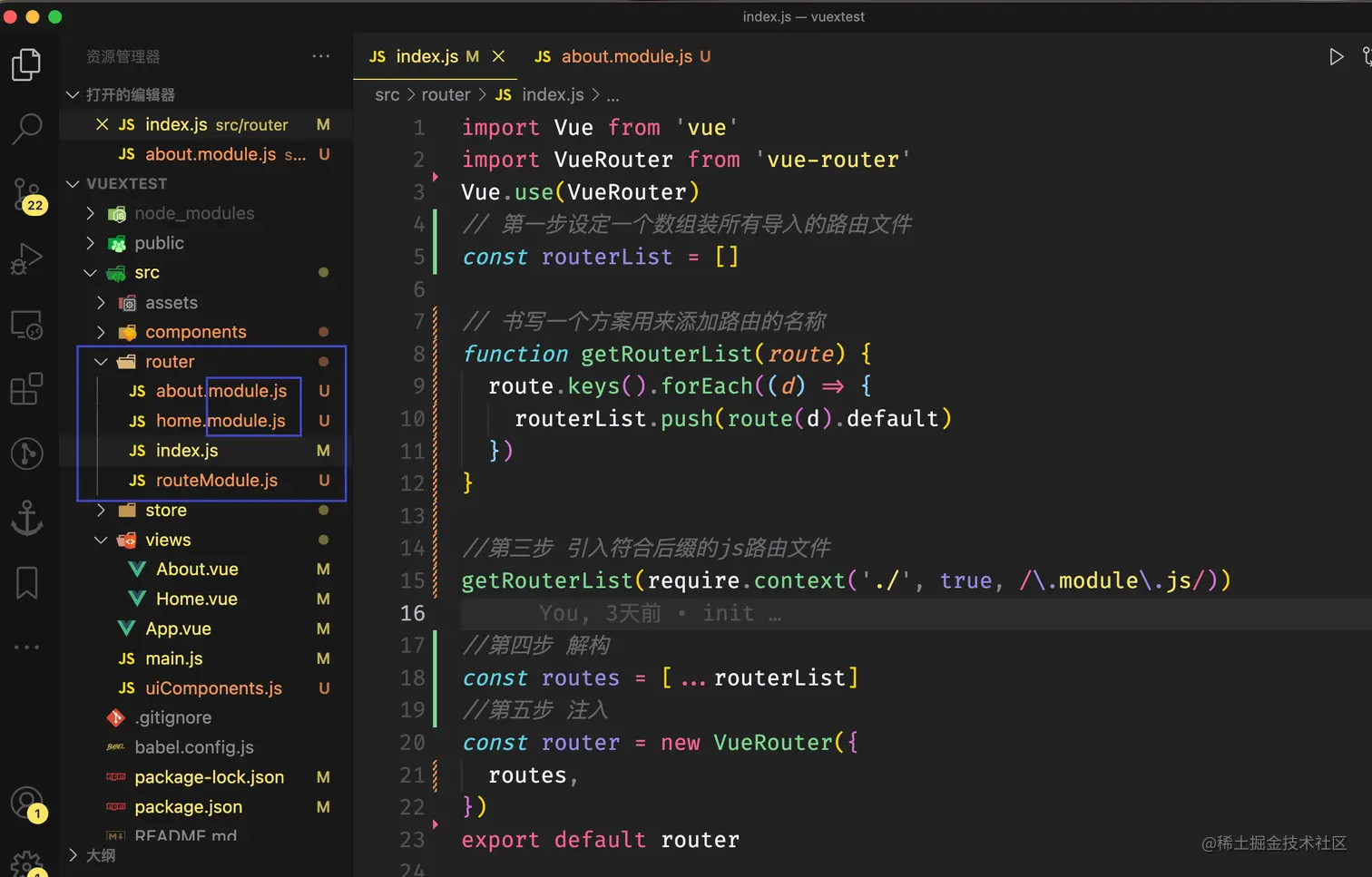Click the fold arrow at line 2

tap(436, 176)
